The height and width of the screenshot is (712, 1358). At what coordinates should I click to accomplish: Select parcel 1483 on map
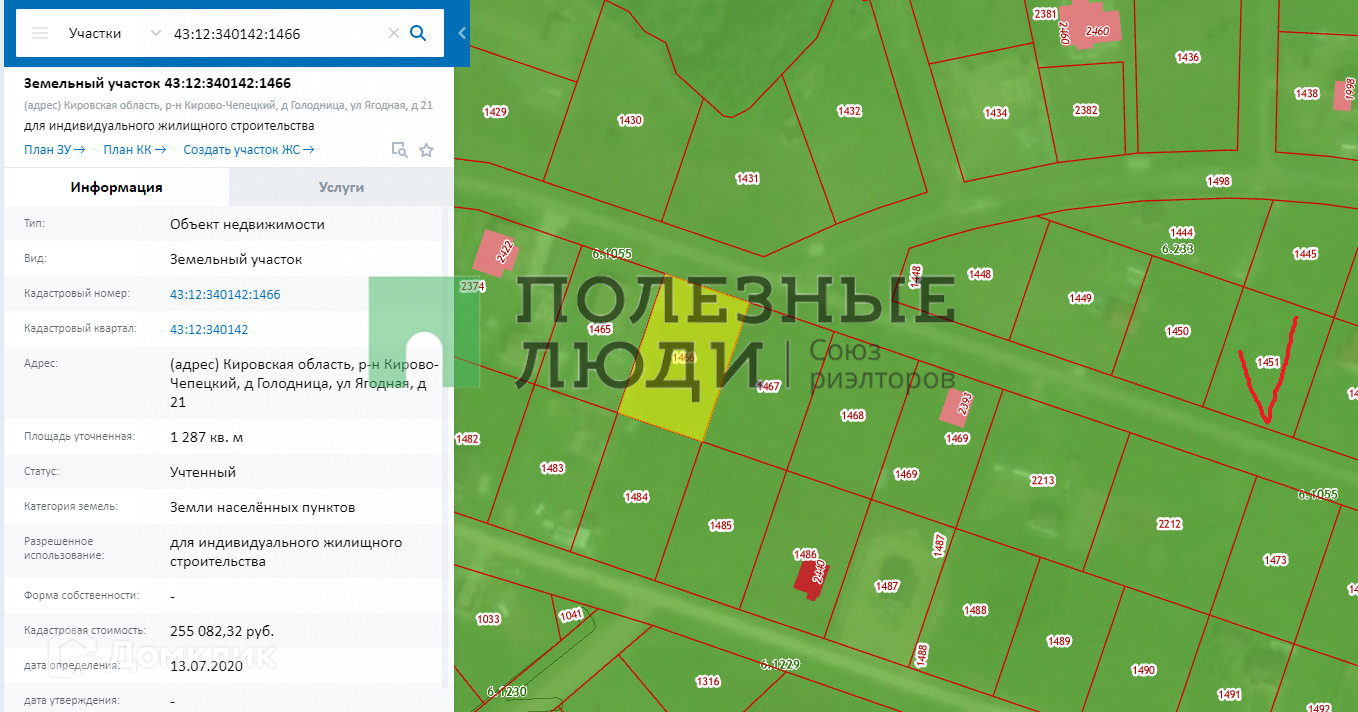(552, 468)
